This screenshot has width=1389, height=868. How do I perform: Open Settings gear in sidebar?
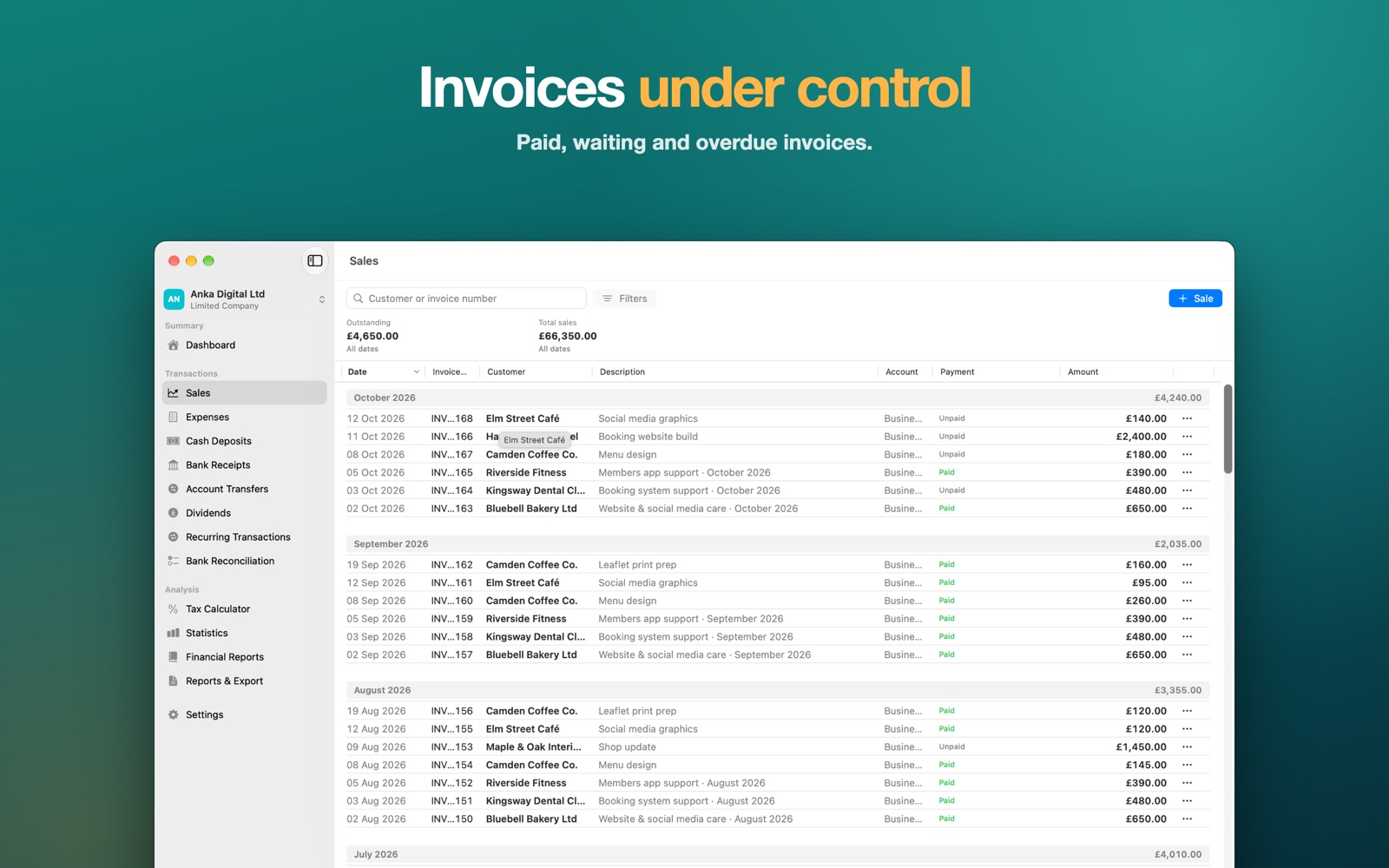tap(174, 715)
